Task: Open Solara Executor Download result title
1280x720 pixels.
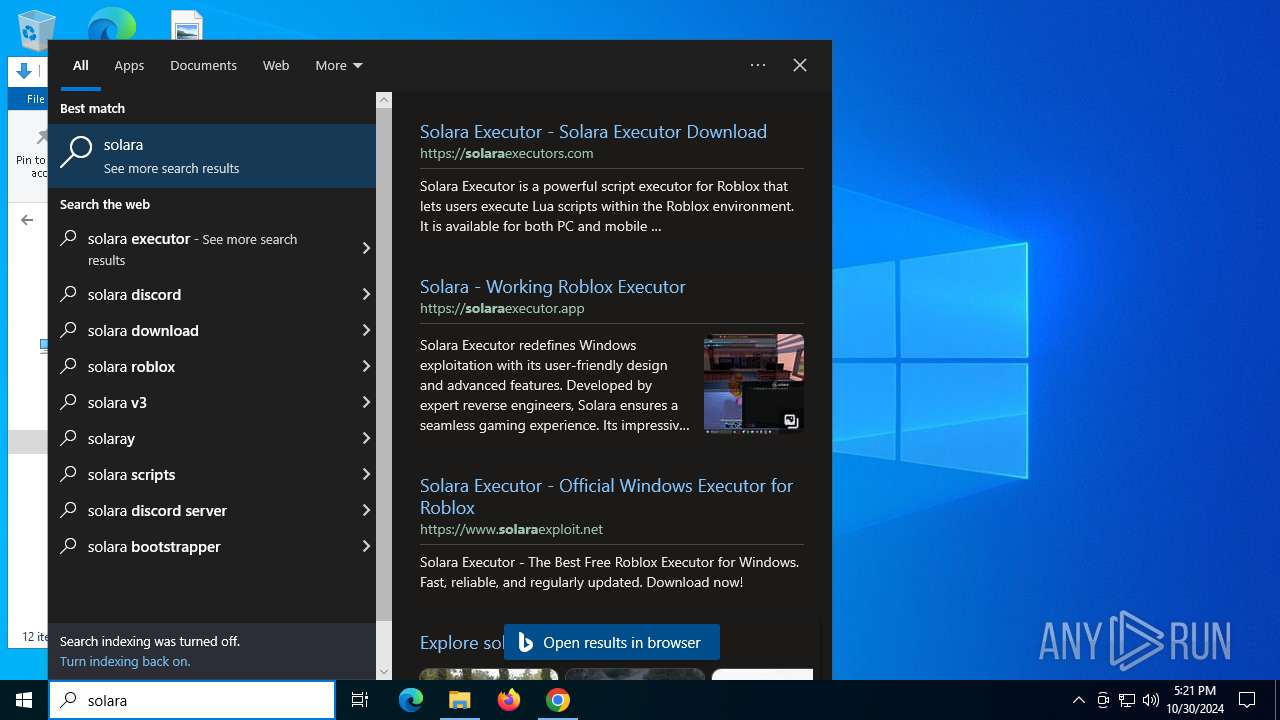Action: (593, 131)
